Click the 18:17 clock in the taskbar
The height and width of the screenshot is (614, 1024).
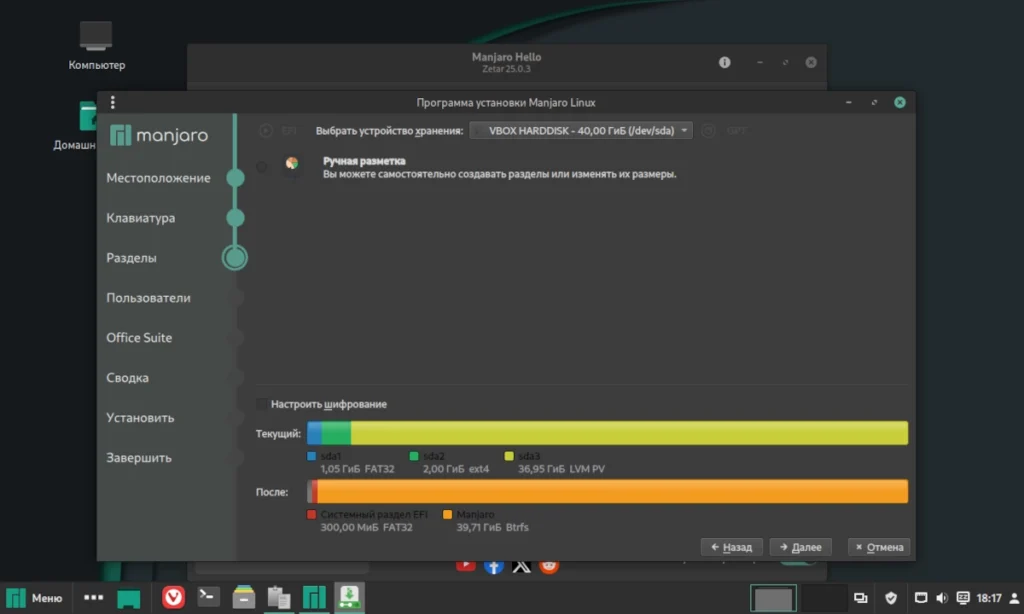(x=989, y=598)
